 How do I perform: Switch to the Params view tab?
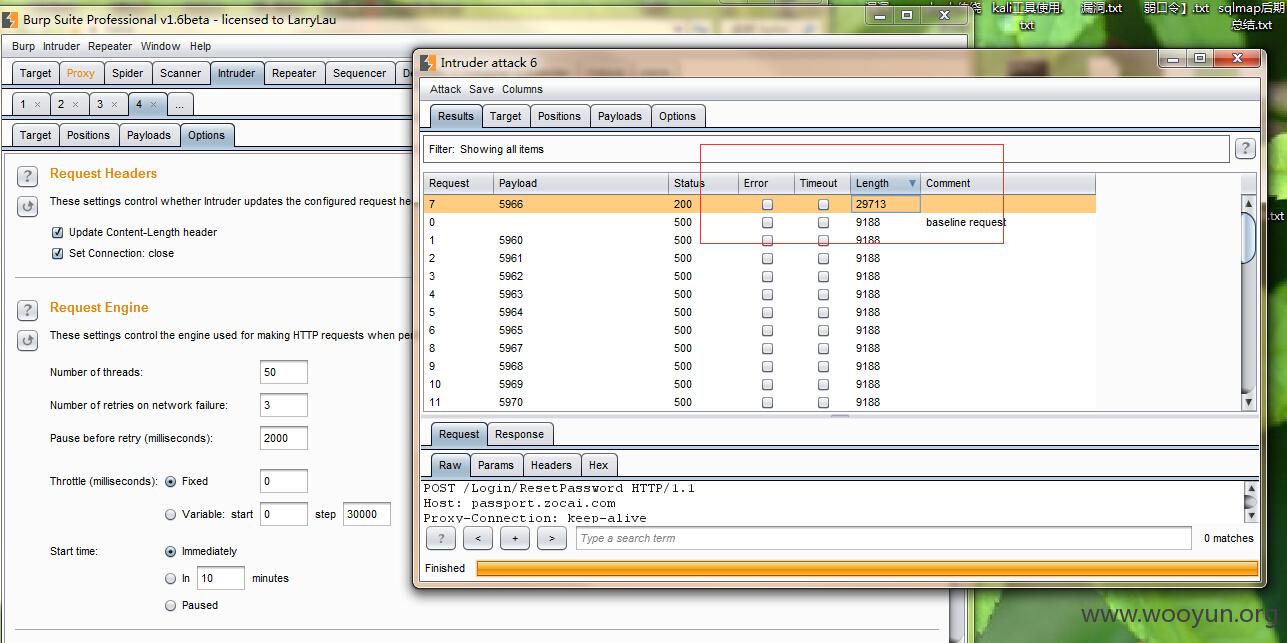tap(496, 465)
